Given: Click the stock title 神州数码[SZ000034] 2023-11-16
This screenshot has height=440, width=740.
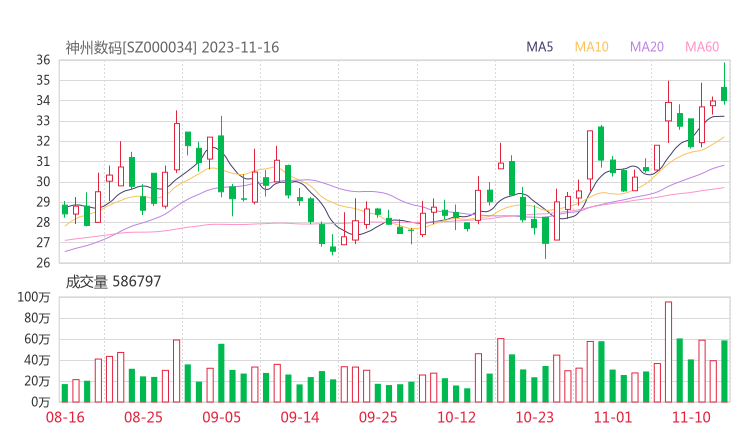Looking at the screenshot, I should [x=172, y=47].
